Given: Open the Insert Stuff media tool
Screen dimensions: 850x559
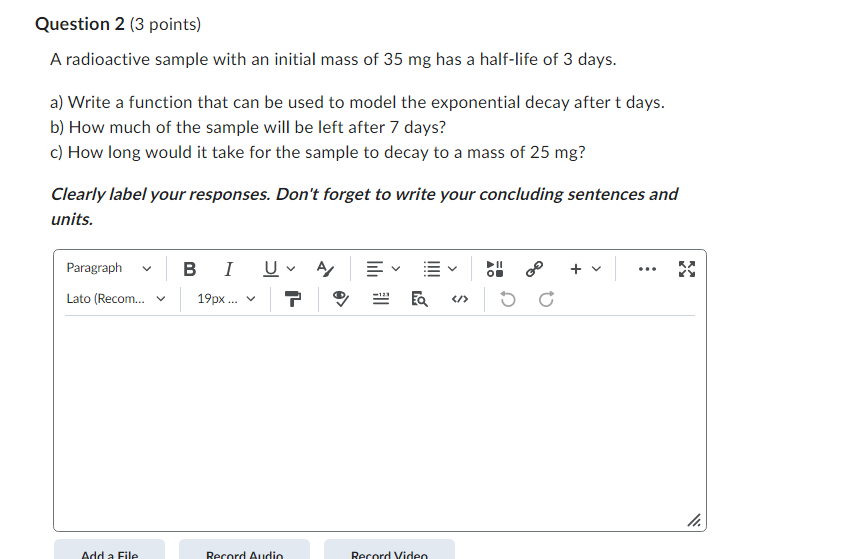Looking at the screenshot, I should [494, 269].
